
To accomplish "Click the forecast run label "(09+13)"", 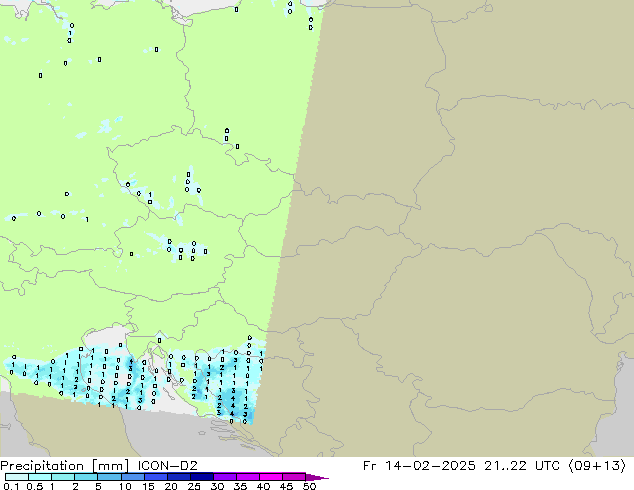I will 597,466.
